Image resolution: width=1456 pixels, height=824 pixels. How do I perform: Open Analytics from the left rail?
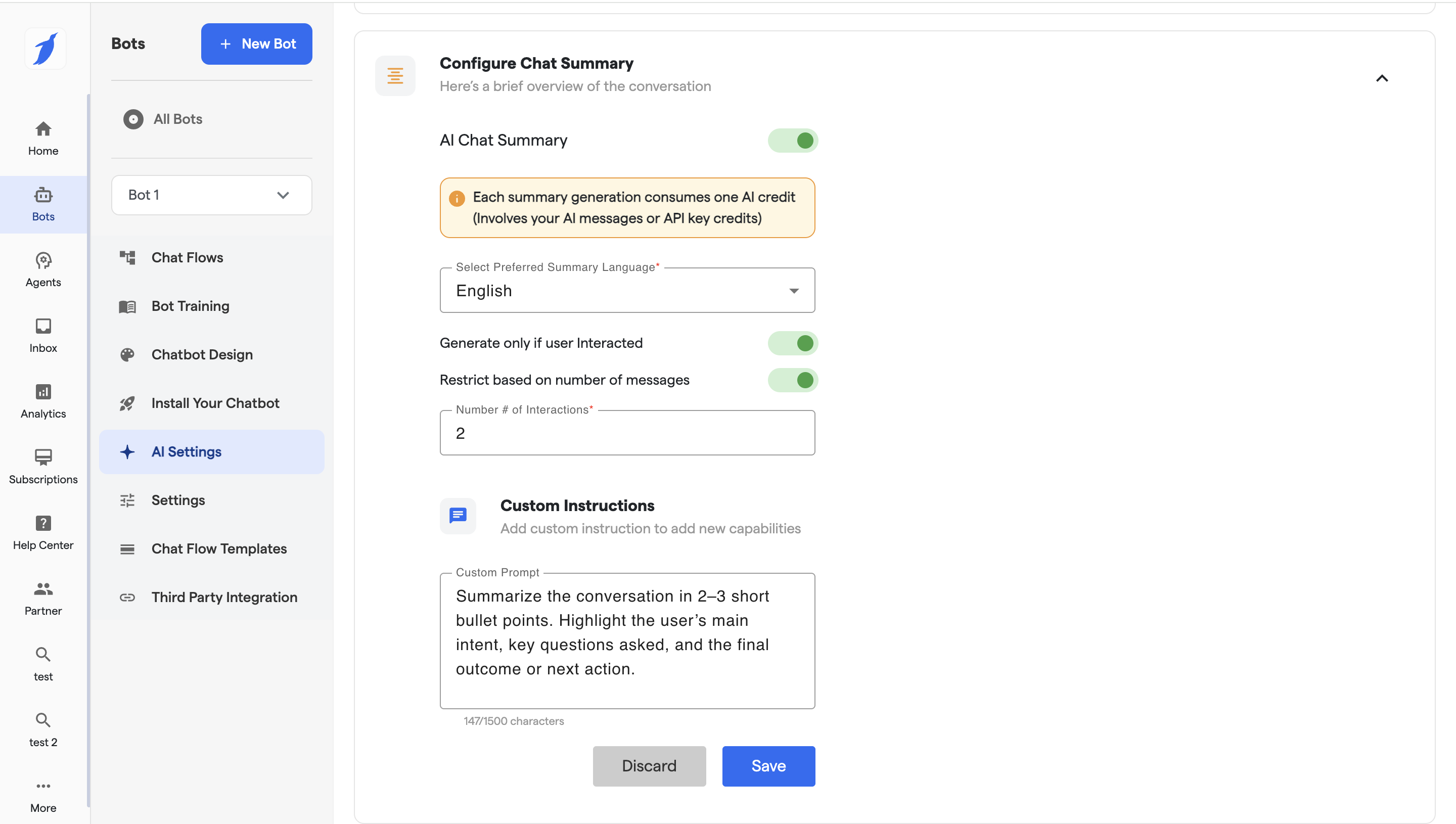(x=43, y=392)
